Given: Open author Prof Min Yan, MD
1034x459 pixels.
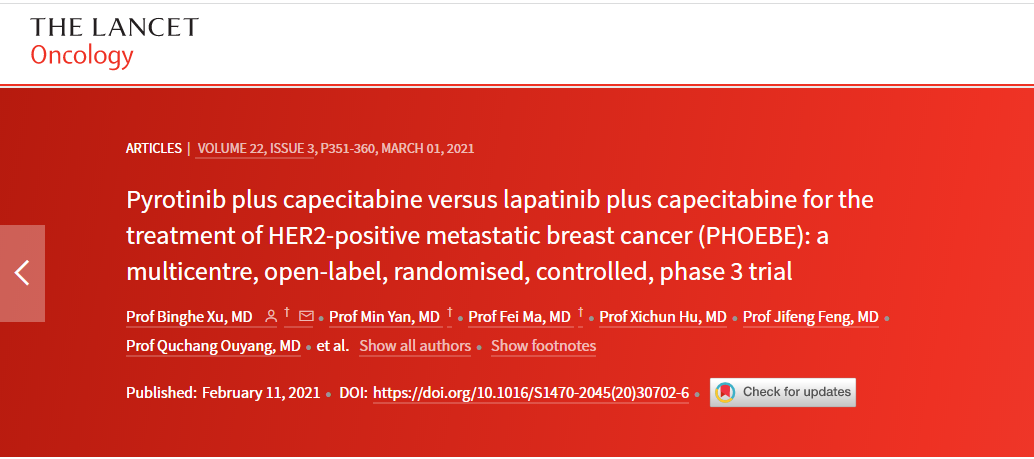Looking at the screenshot, I should pos(384,317).
